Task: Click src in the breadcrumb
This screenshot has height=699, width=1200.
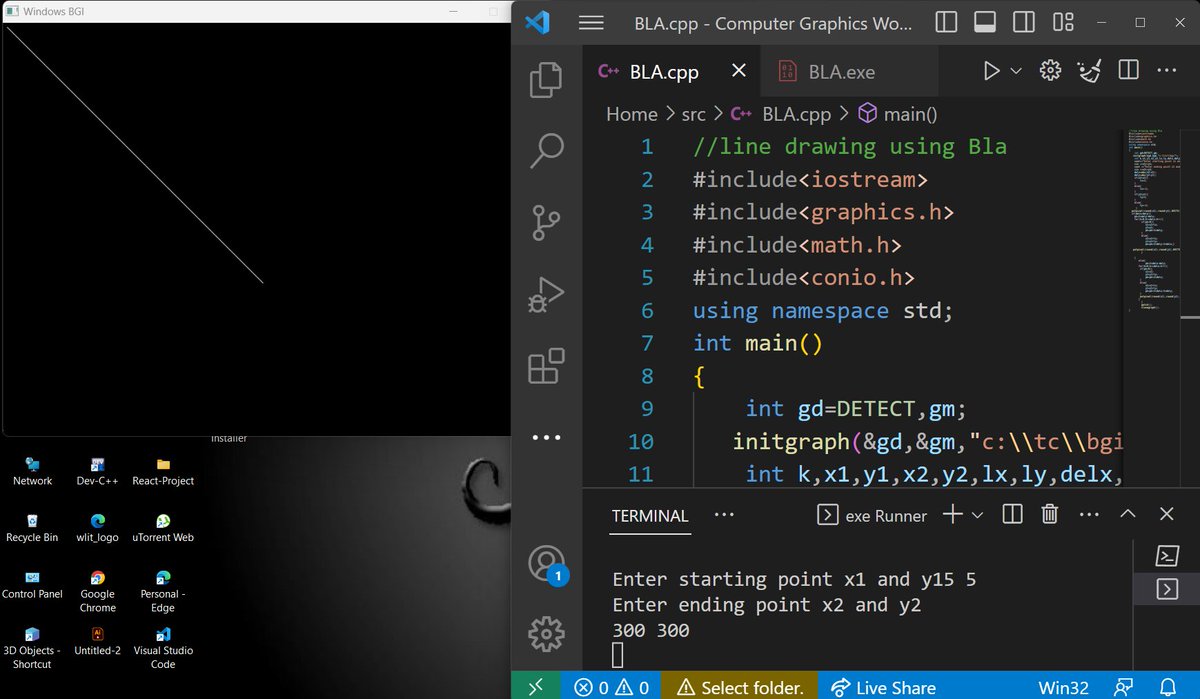Action: pos(693,114)
